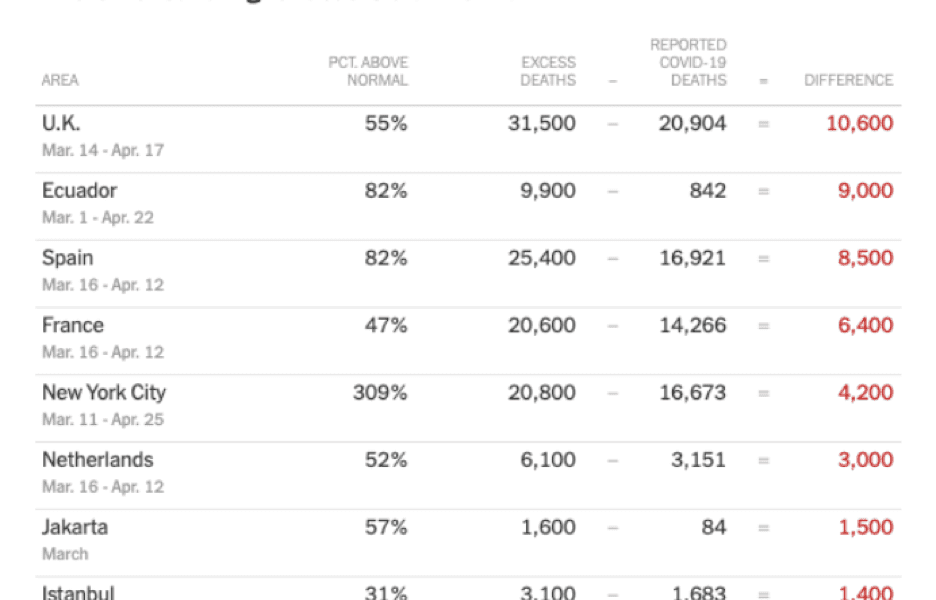Viewport: 936px width, 600px height.
Task: Click Ecuador's 9,900 excess deaths figure
Action: click(x=548, y=191)
